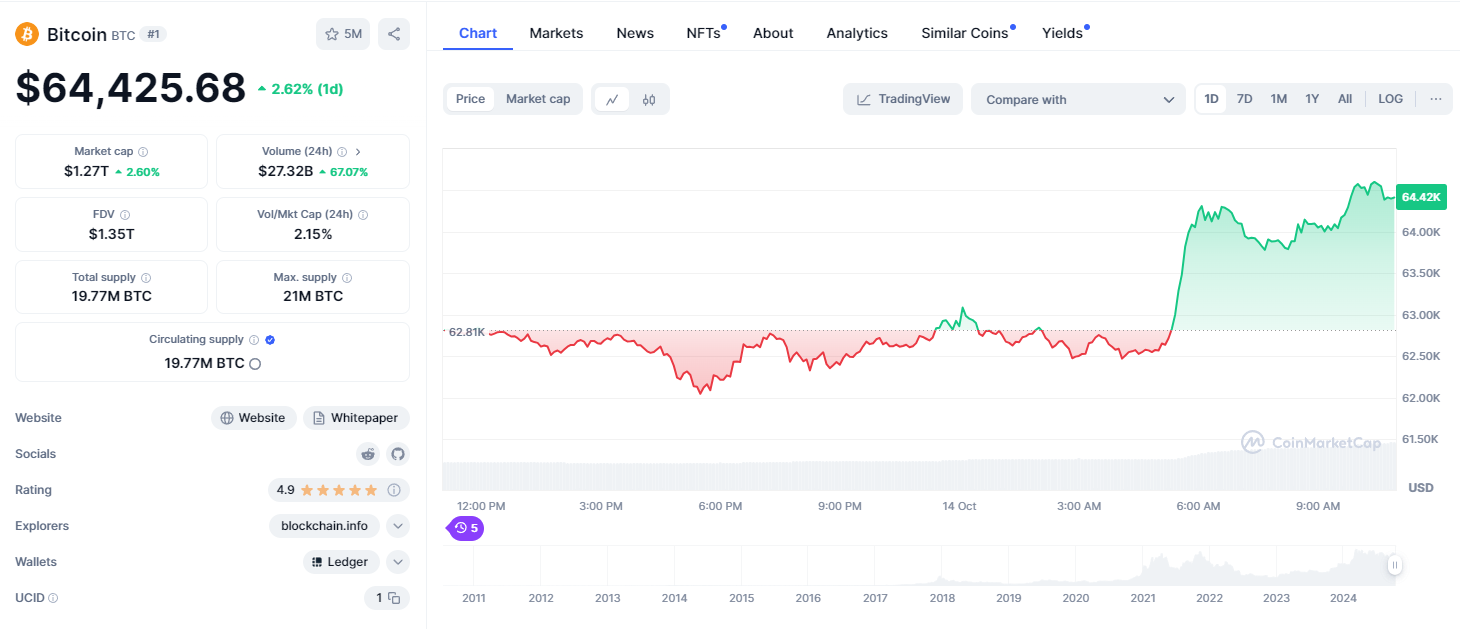Open chart in TradingView
1460x629 pixels.
[903, 99]
